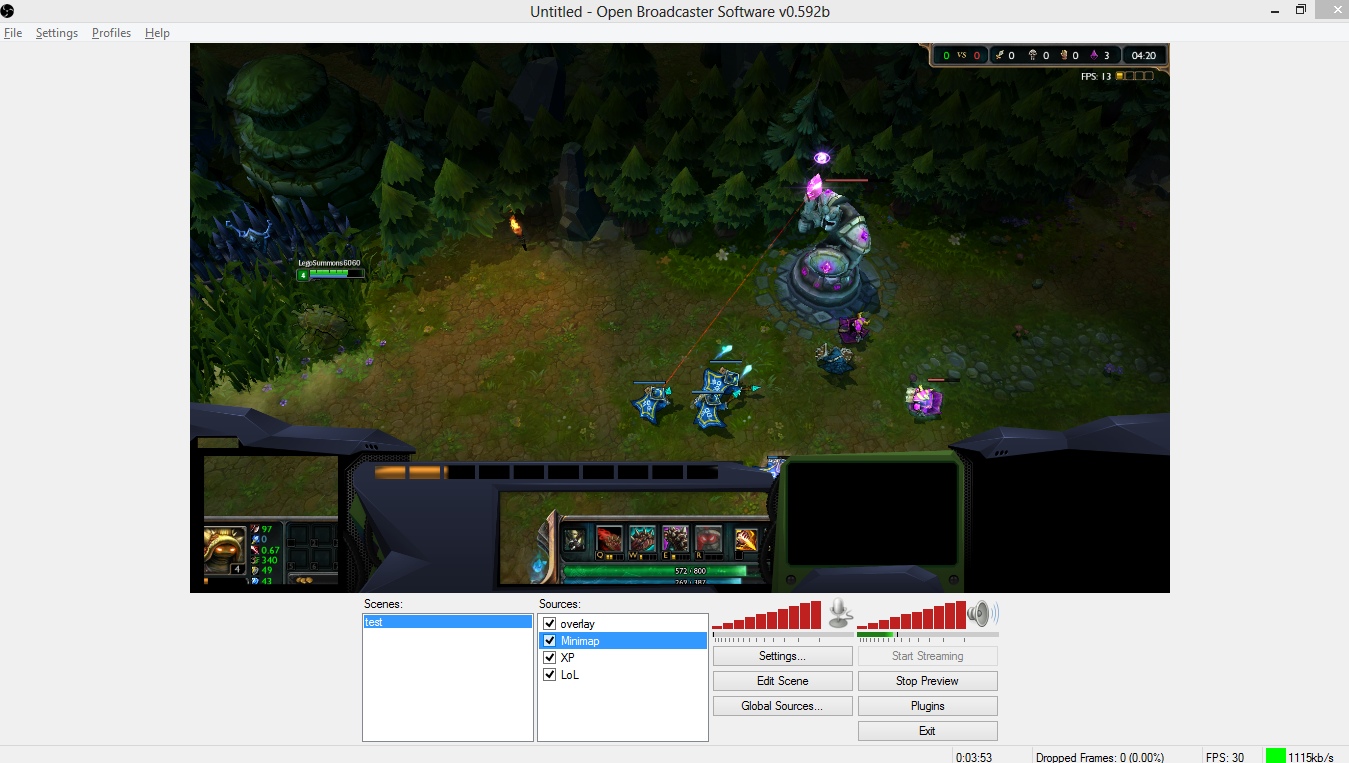This screenshot has height=763, width=1349.
Task: Open the File menu
Action: click(13, 33)
